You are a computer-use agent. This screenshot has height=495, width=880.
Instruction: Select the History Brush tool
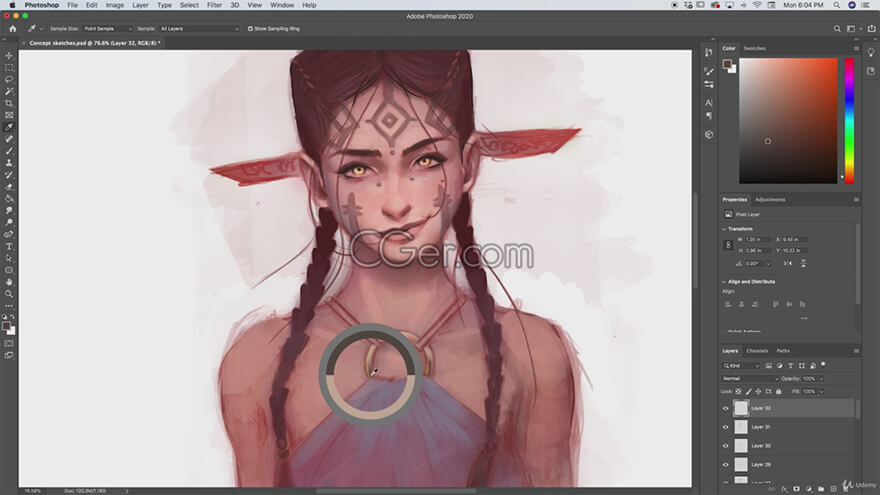point(9,175)
